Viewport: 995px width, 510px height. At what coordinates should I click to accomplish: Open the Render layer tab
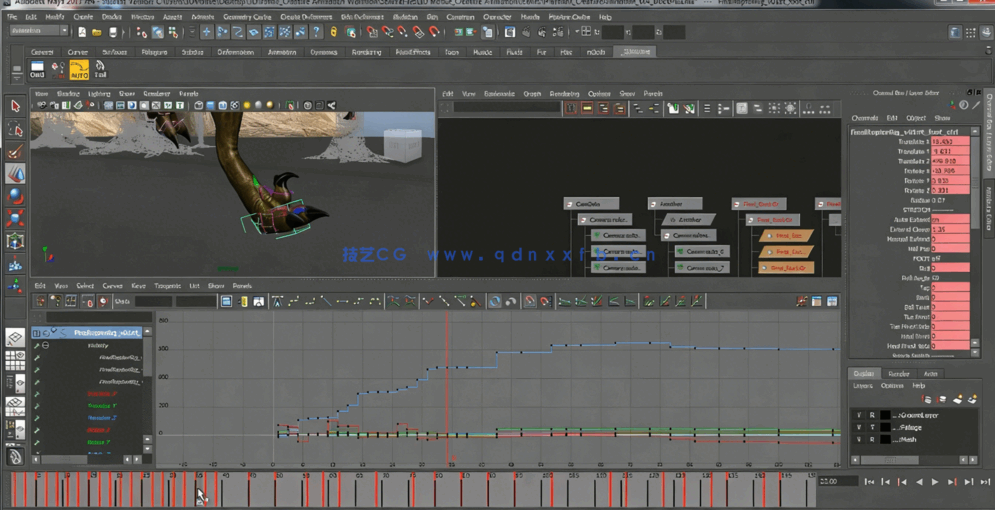[x=899, y=374]
